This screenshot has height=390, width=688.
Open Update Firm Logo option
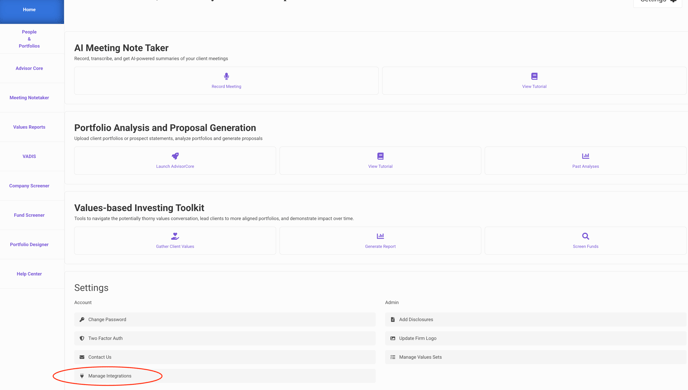535,338
